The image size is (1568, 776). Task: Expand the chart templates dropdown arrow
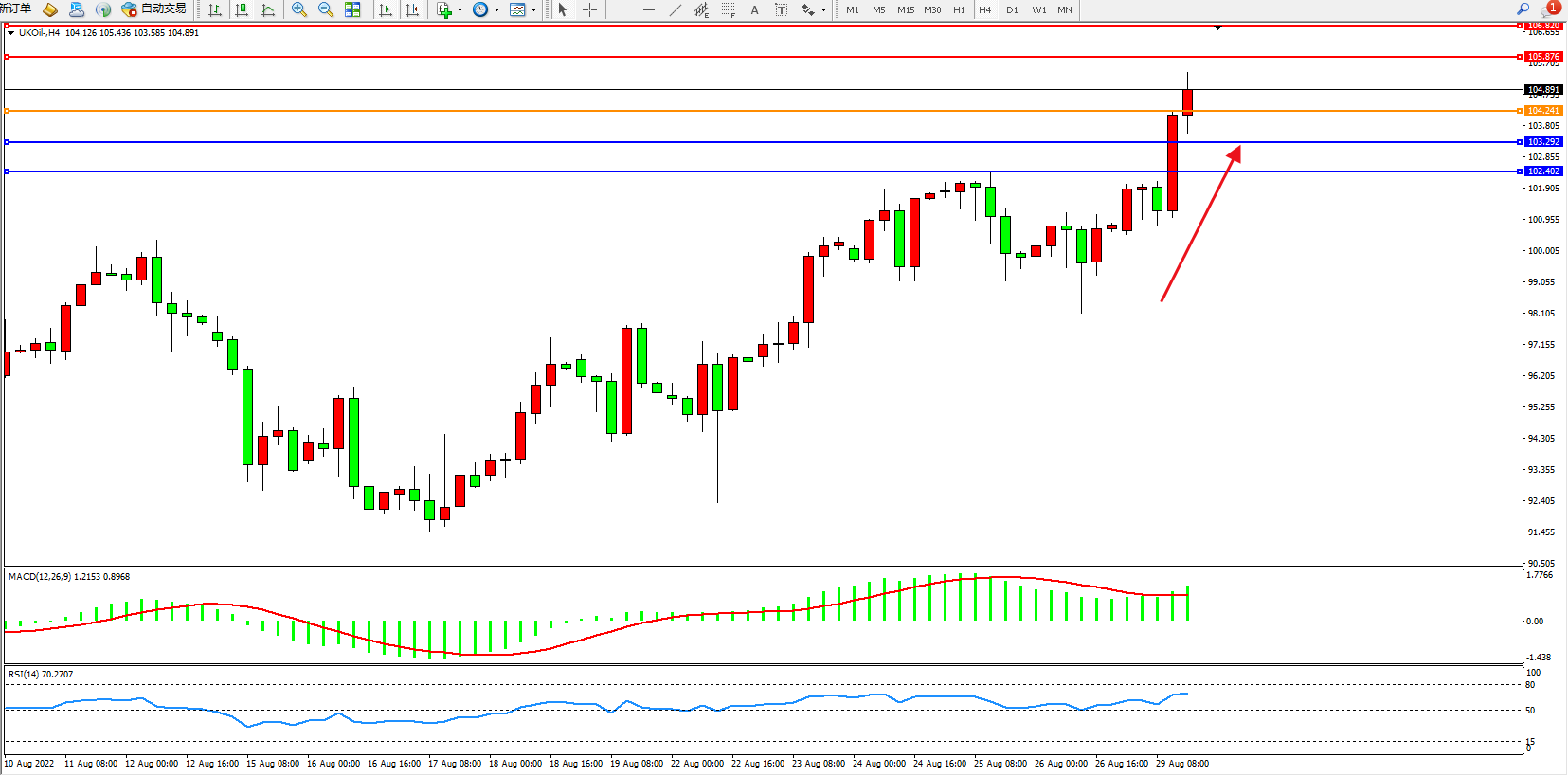tap(533, 9)
